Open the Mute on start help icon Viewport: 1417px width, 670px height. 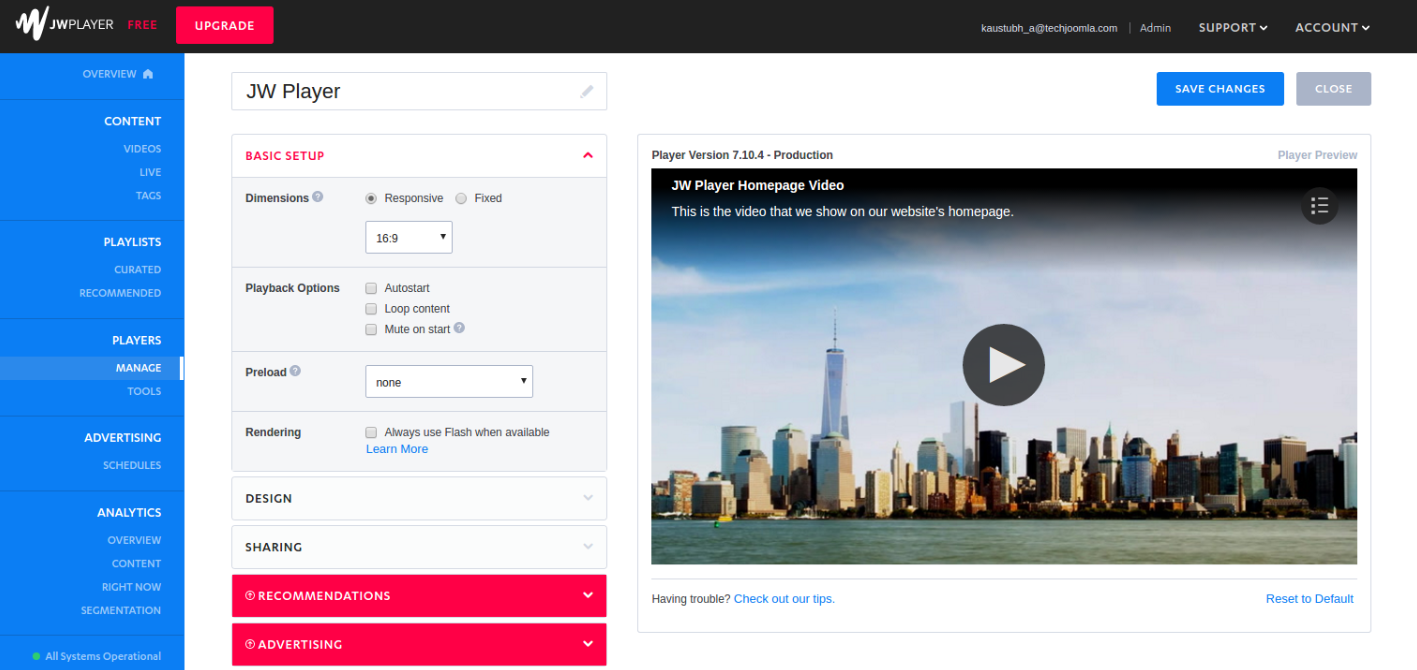point(459,328)
